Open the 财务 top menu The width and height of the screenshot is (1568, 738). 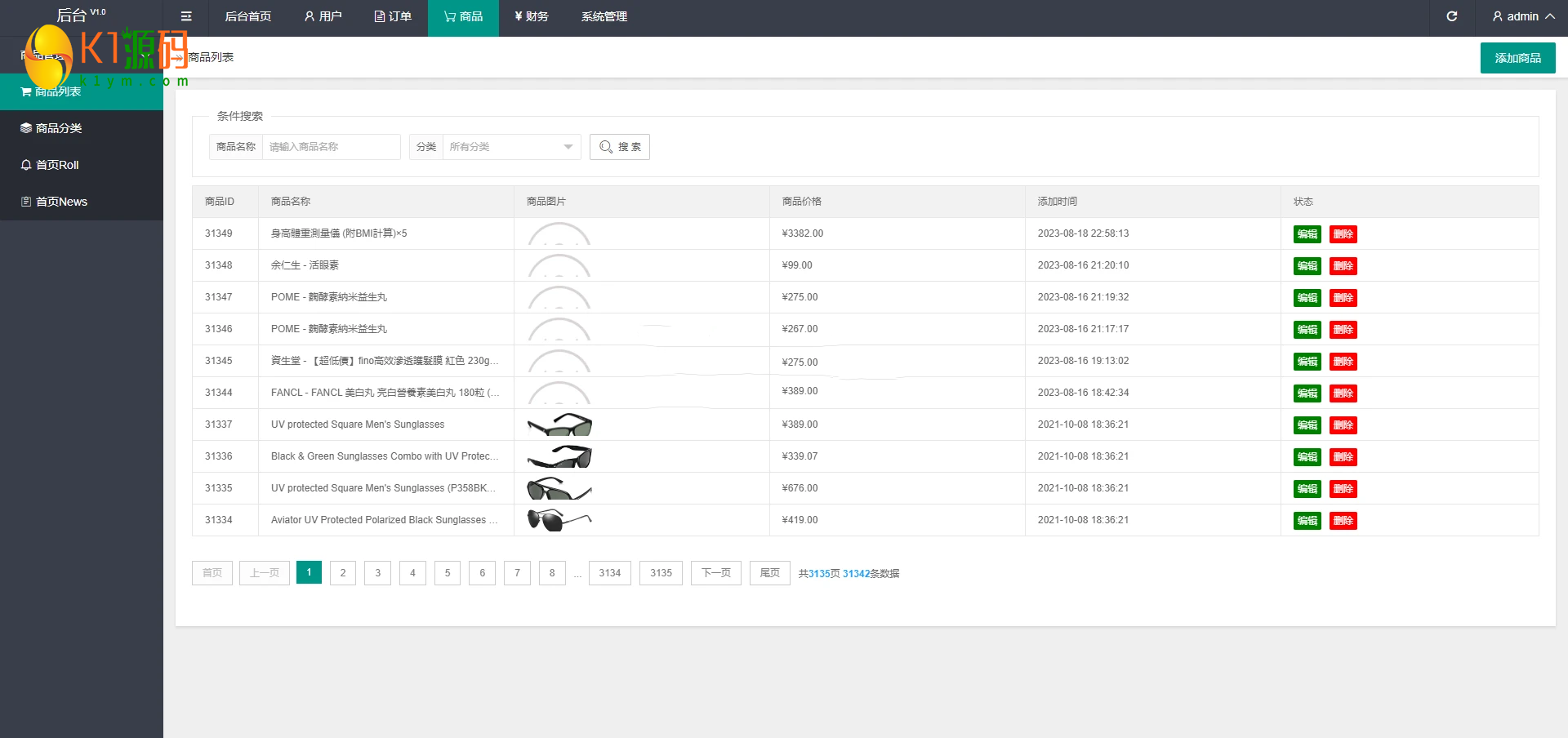tap(532, 16)
